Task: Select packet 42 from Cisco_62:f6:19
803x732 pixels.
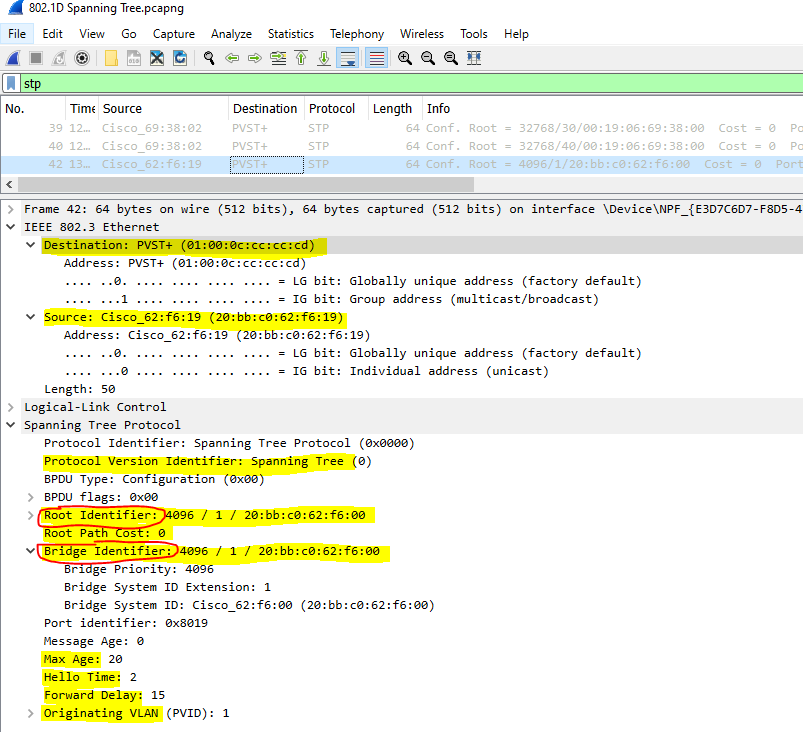Action: click(x=402, y=164)
